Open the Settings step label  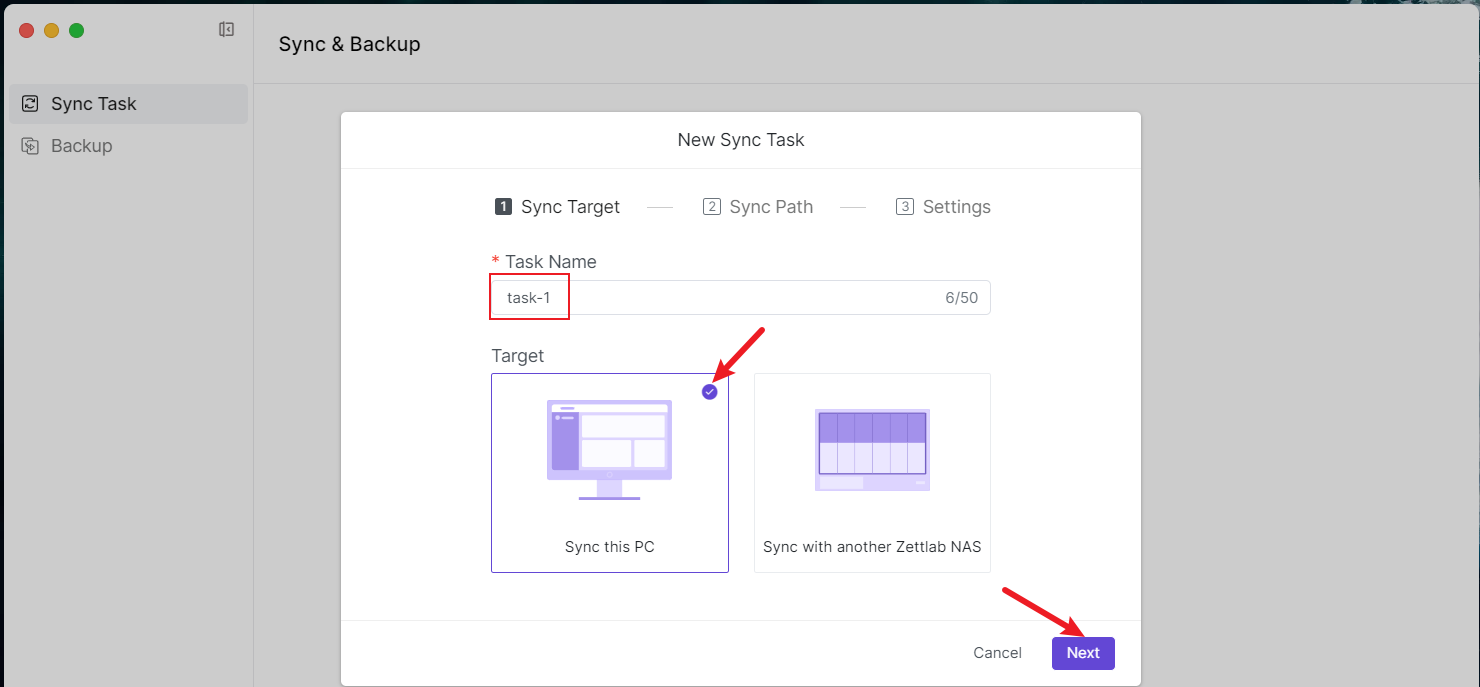point(956,207)
